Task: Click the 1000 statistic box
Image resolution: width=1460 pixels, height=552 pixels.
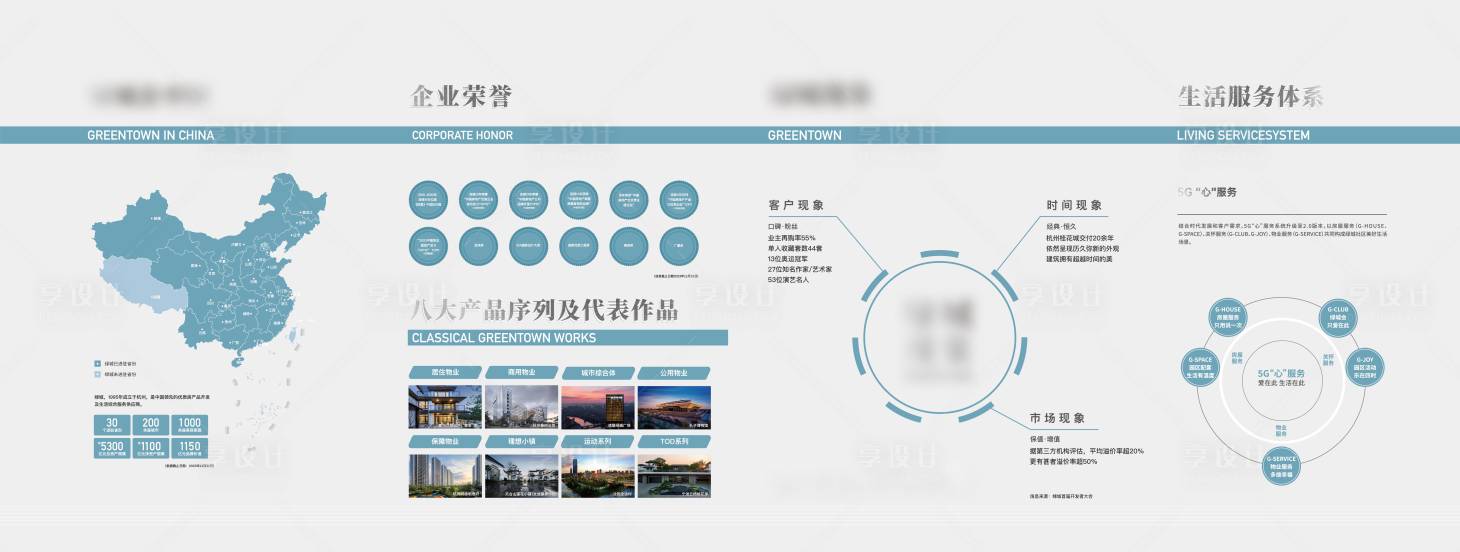Action: [191, 424]
